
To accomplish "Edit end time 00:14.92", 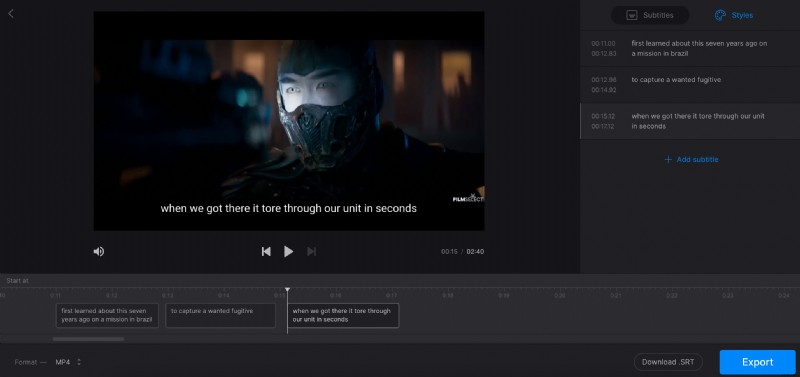I will (604, 90).
